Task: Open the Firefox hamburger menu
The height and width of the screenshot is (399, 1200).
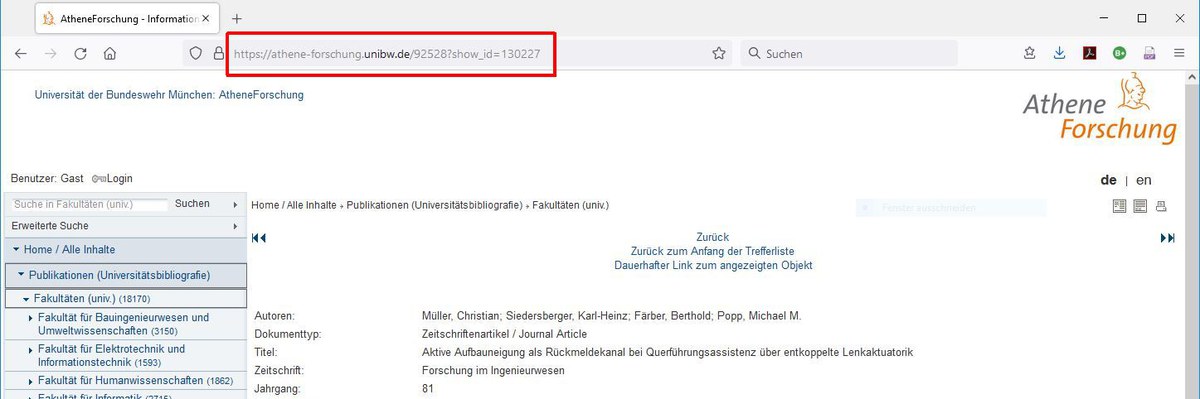Action: pyautogui.click(x=1180, y=54)
